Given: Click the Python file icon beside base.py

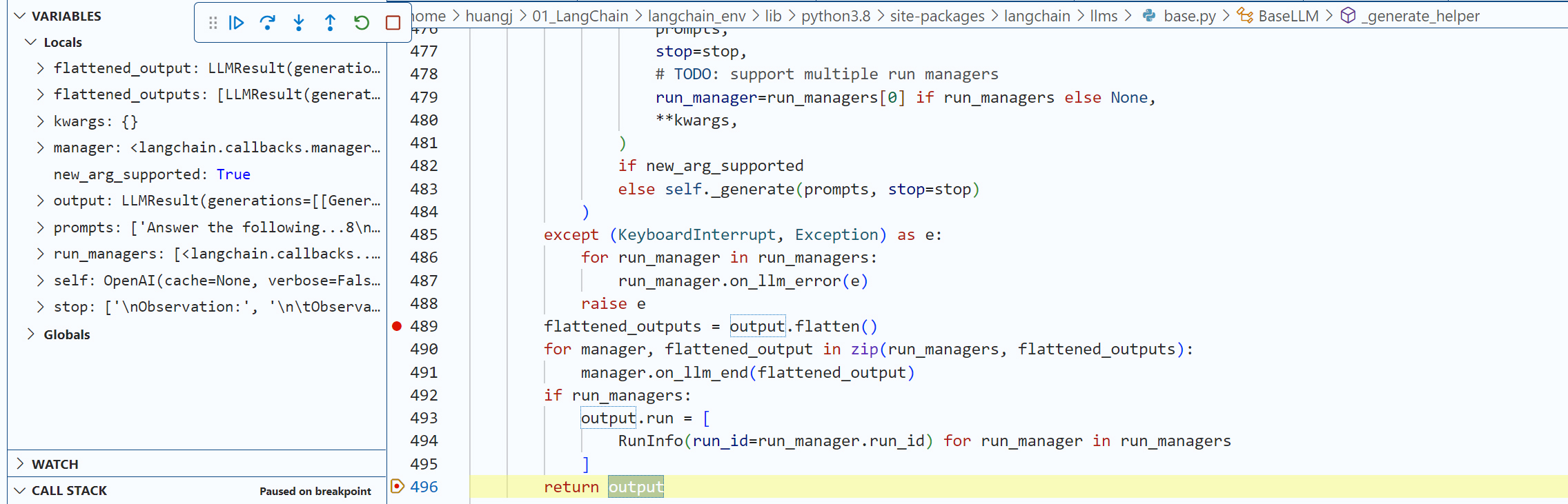Looking at the screenshot, I should tap(1149, 16).
